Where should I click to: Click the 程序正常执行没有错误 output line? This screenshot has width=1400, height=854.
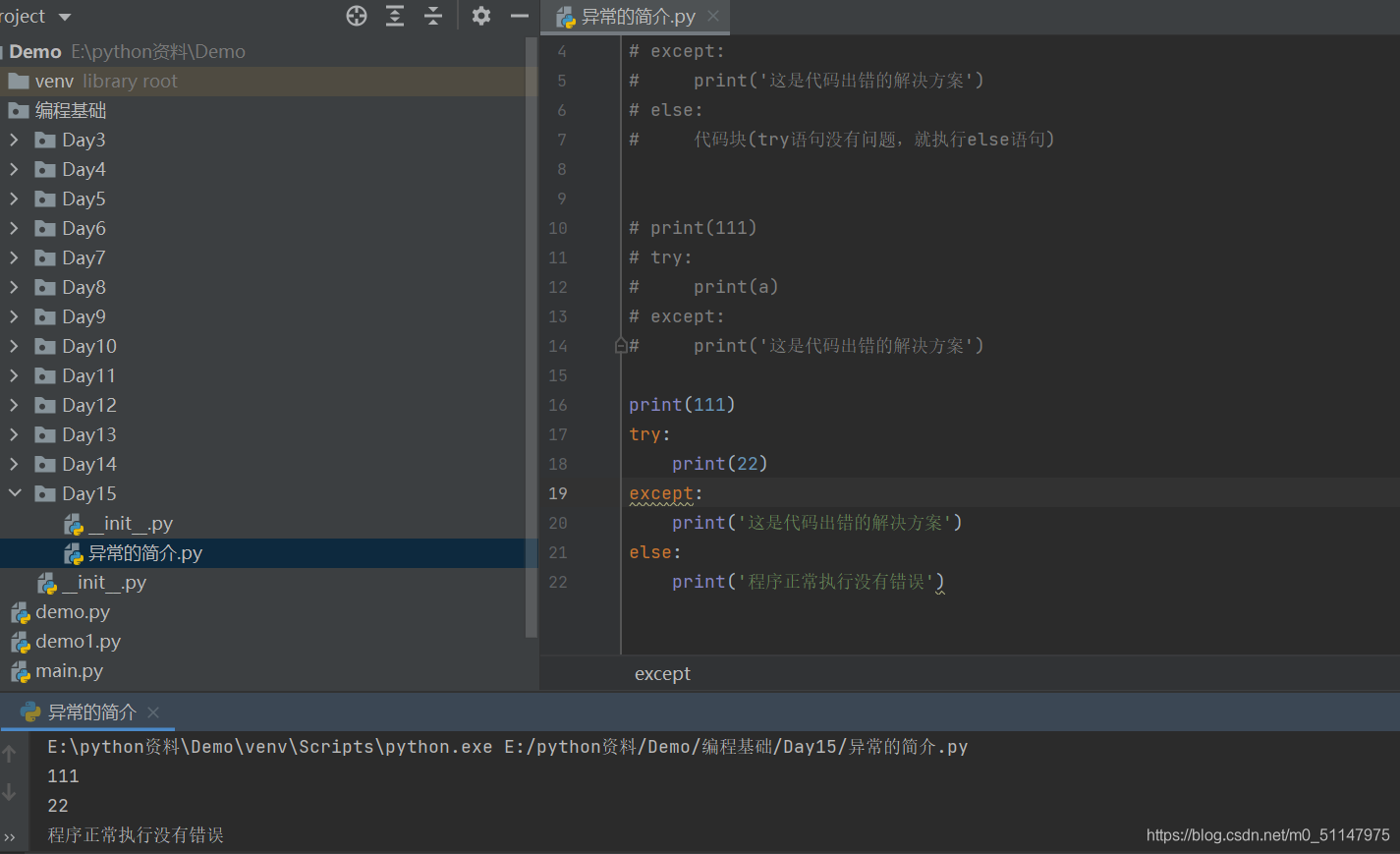(x=136, y=835)
